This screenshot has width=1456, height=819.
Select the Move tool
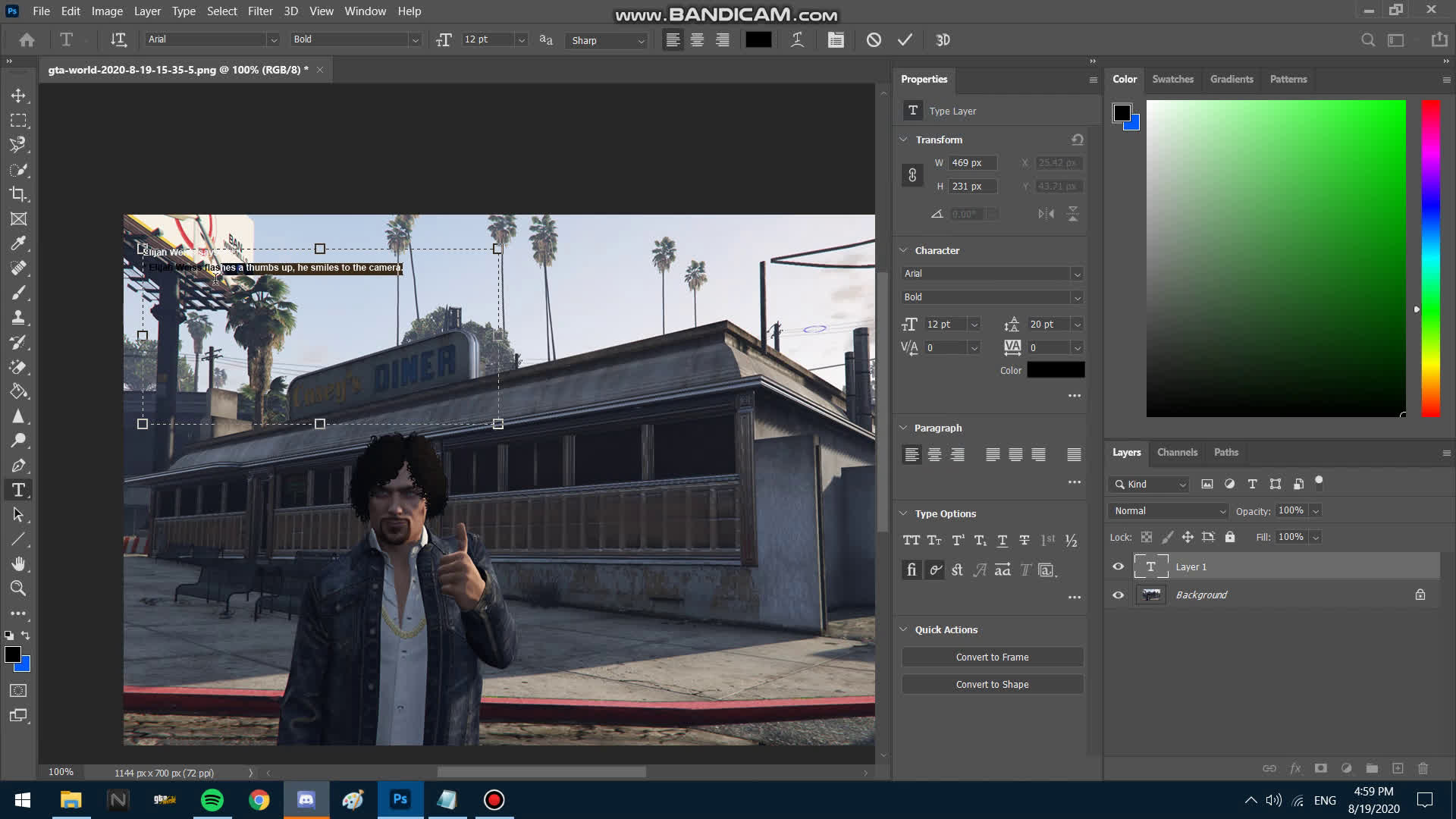(x=19, y=96)
